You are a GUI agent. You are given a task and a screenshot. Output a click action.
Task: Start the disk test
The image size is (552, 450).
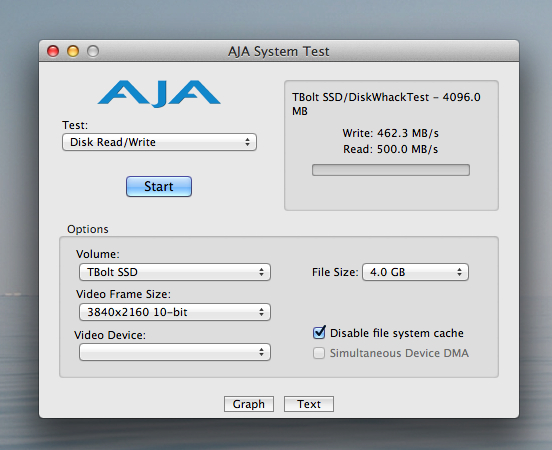coord(159,186)
